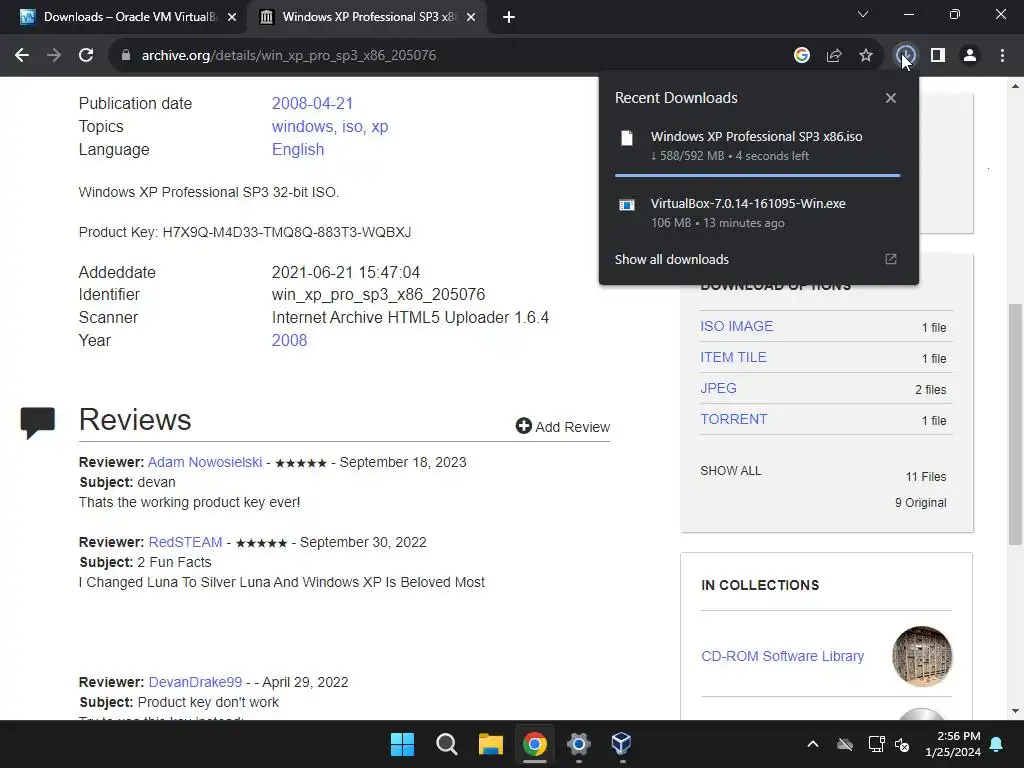Toggle the Chrome downloads button
The height and width of the screenshot is (768, 1024).
tap(905, 56)
